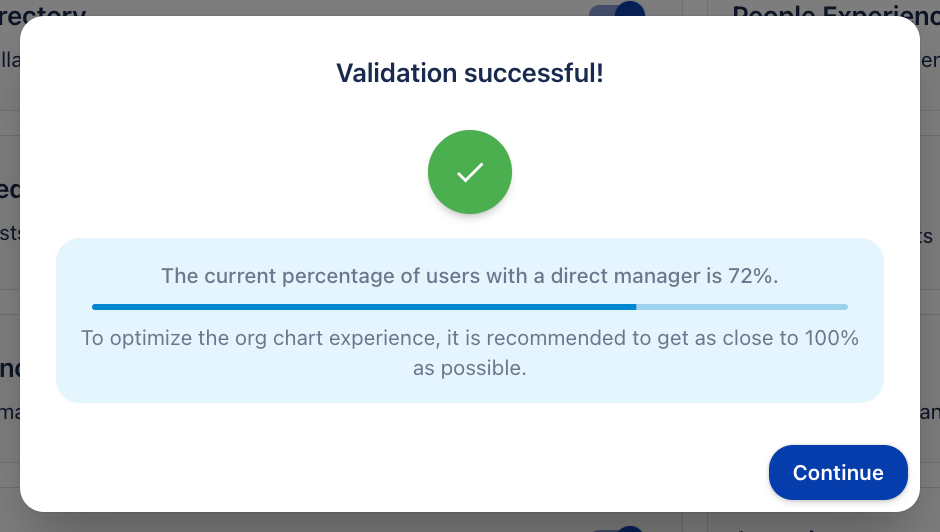Click the green checkmark success icon

[x=470, y=172]
